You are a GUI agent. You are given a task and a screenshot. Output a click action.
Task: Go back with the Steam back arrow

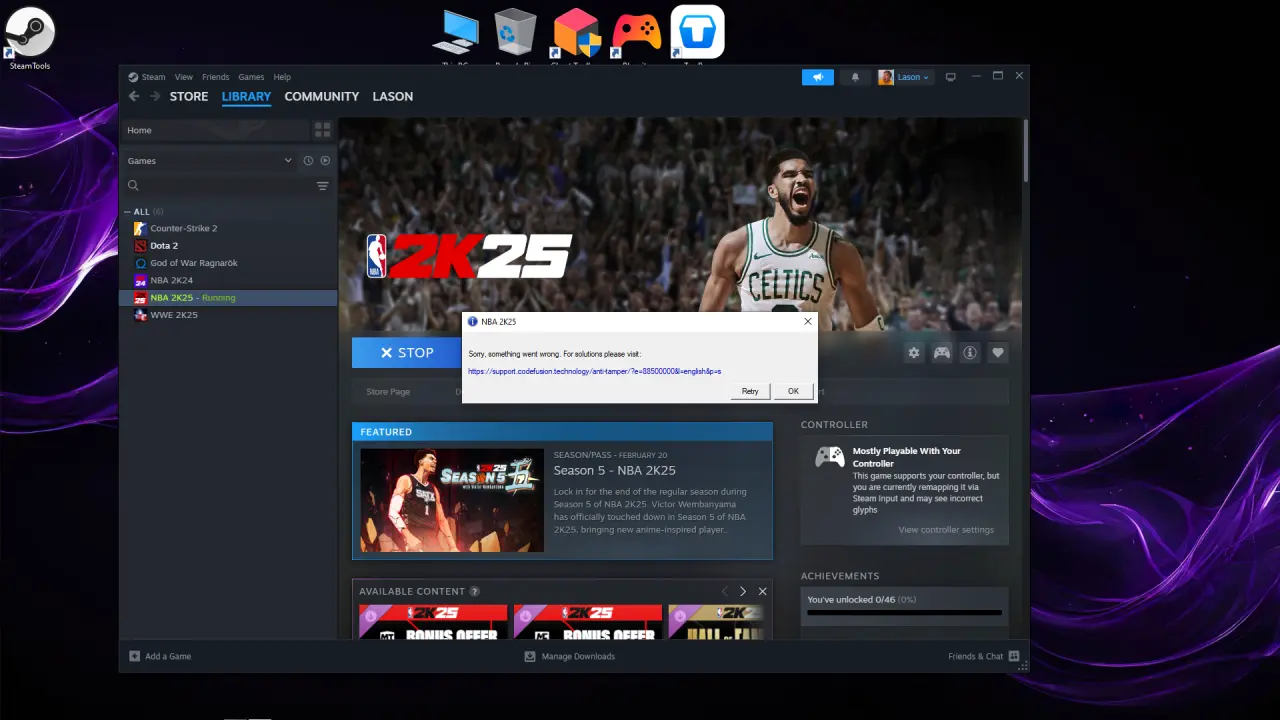[134, 96]
